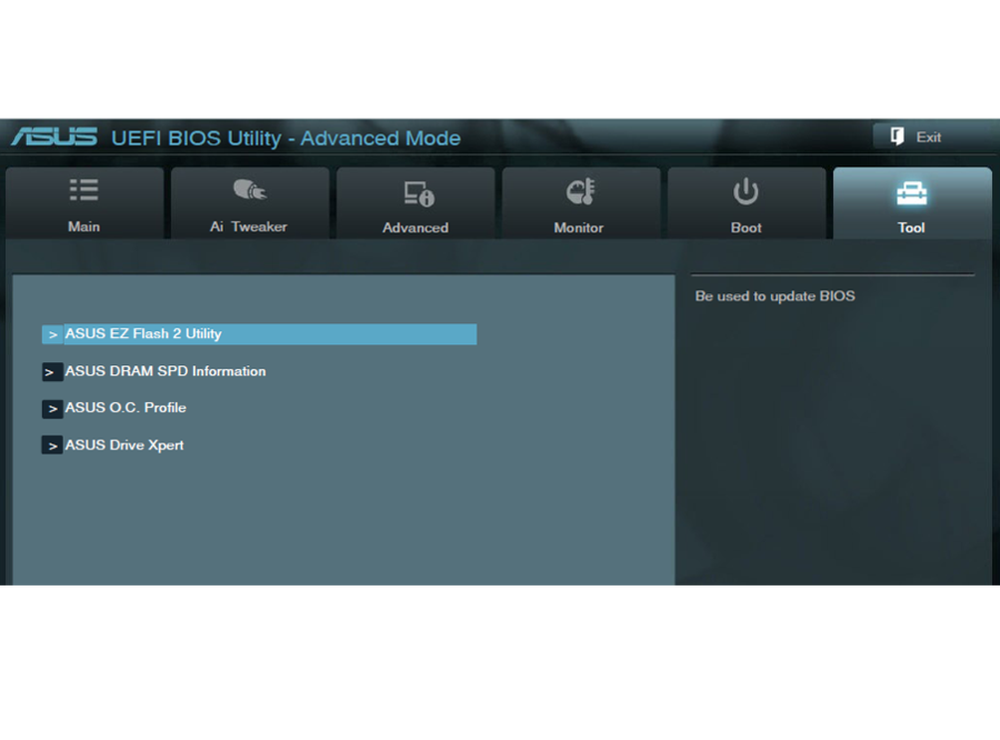Click the Exit button text
The width and height of the screenshot is (1000, 740).
929,137
